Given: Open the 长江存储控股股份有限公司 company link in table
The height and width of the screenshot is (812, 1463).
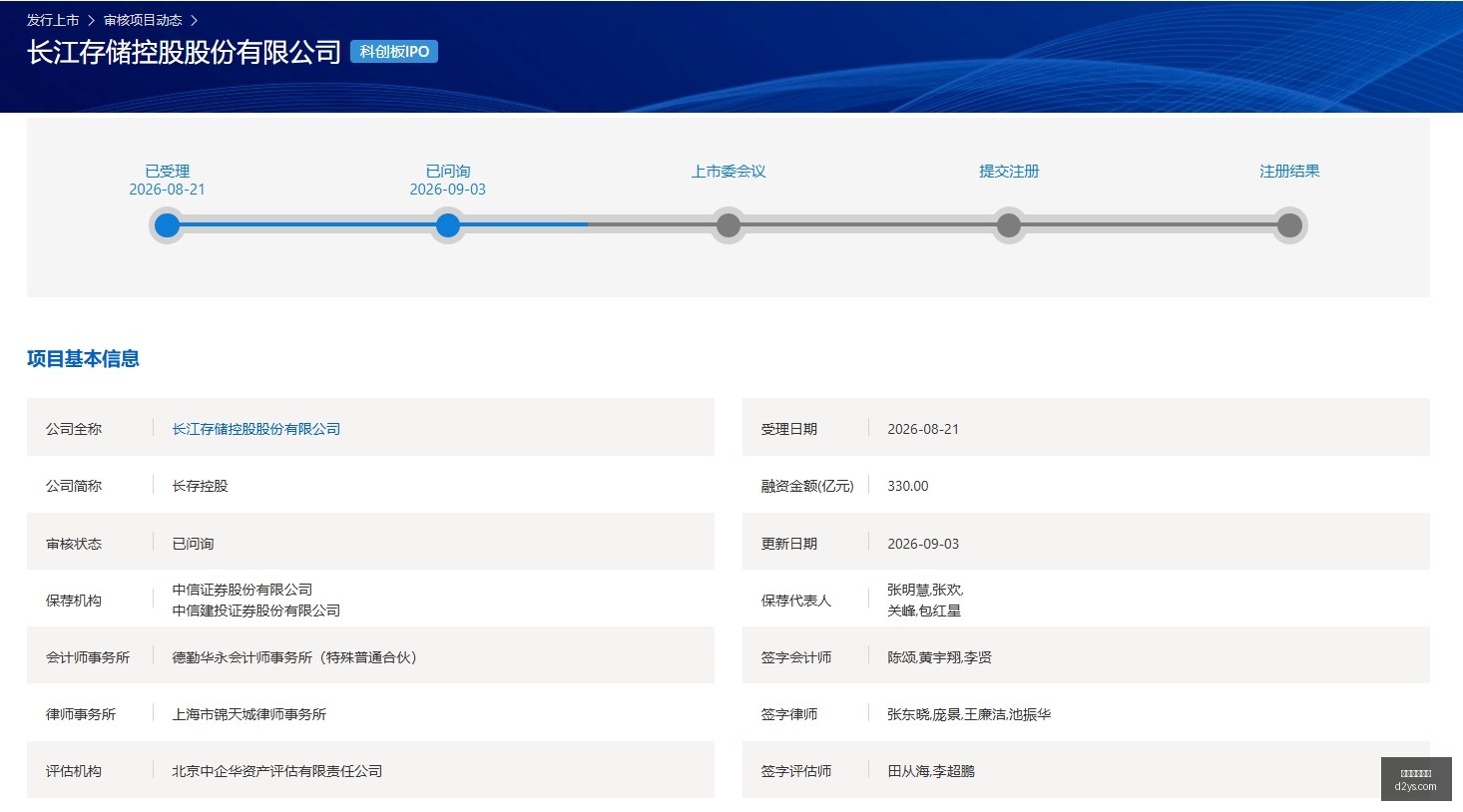Looking at the screenshot, I should coord(256,429).
